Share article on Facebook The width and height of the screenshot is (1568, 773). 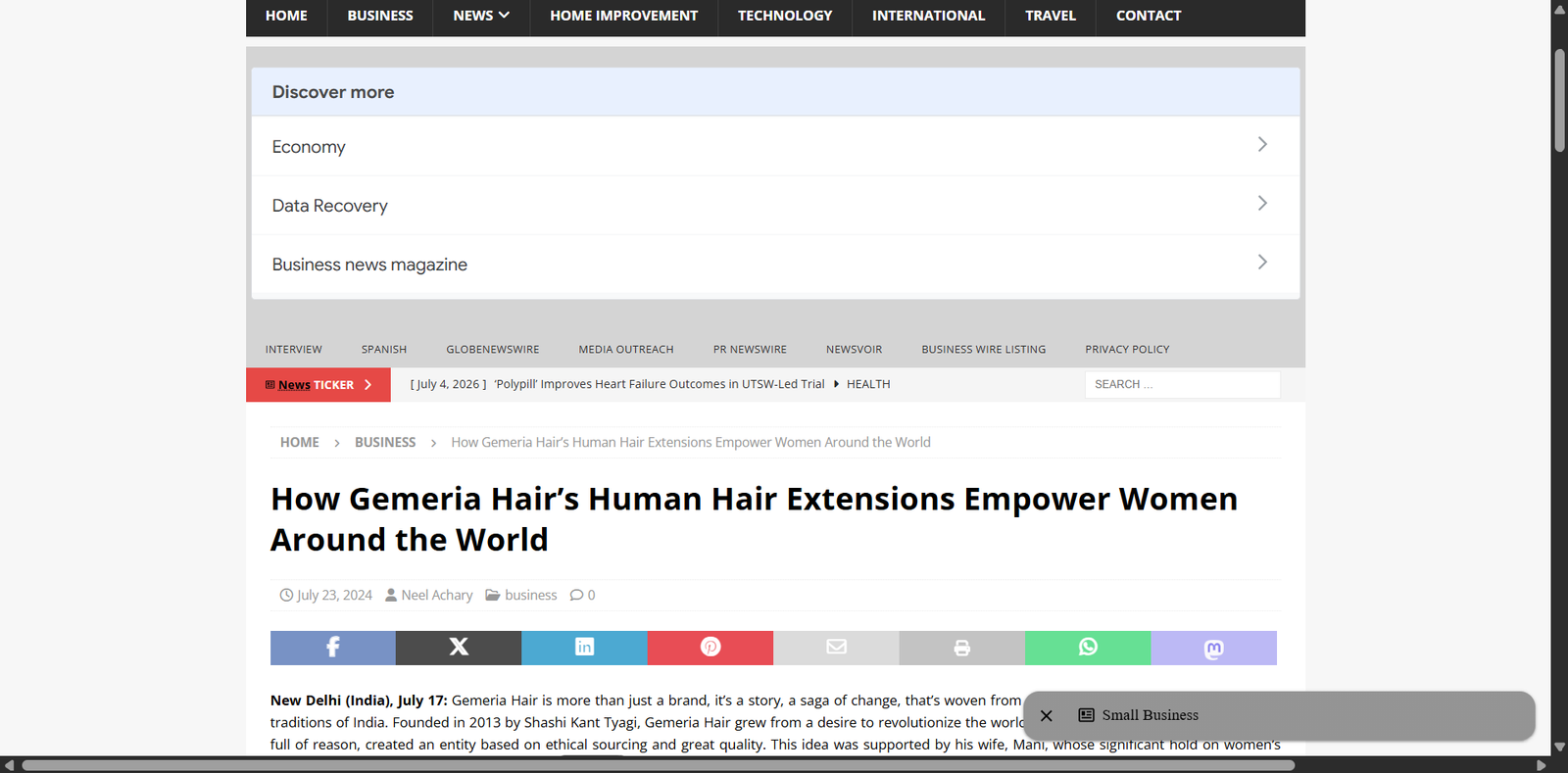tap(333, 648)
